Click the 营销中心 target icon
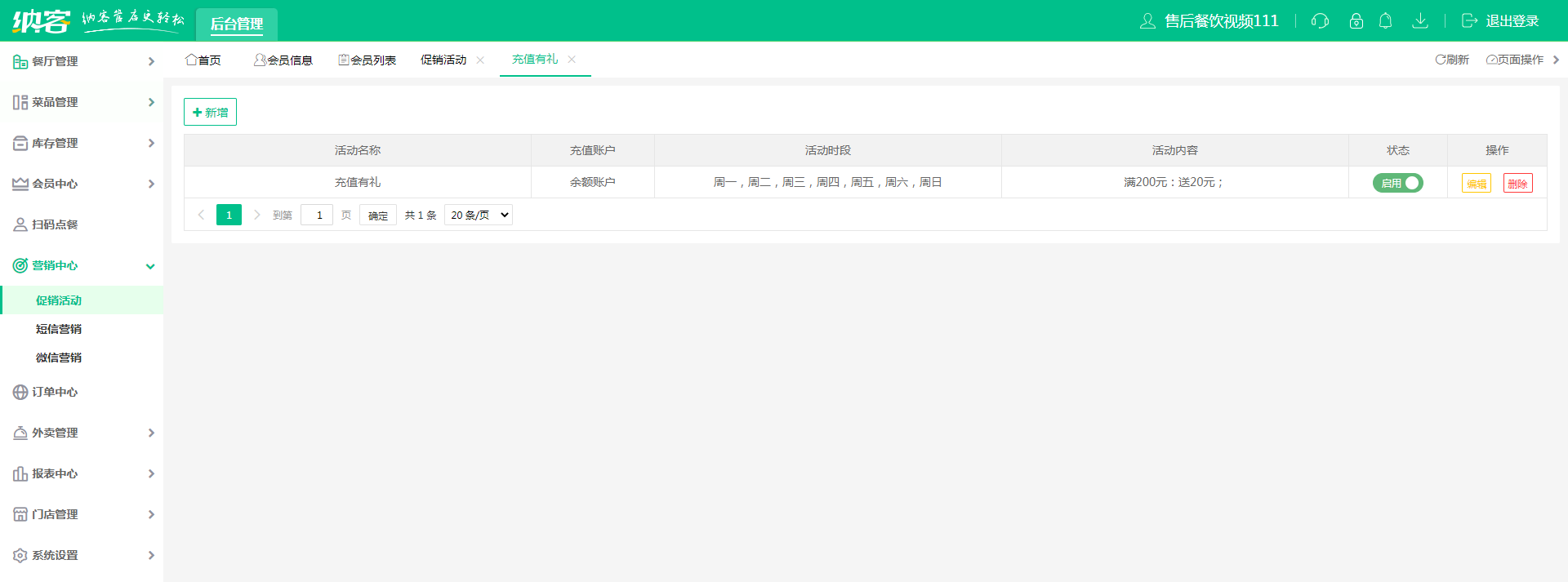 coord(20,265)
